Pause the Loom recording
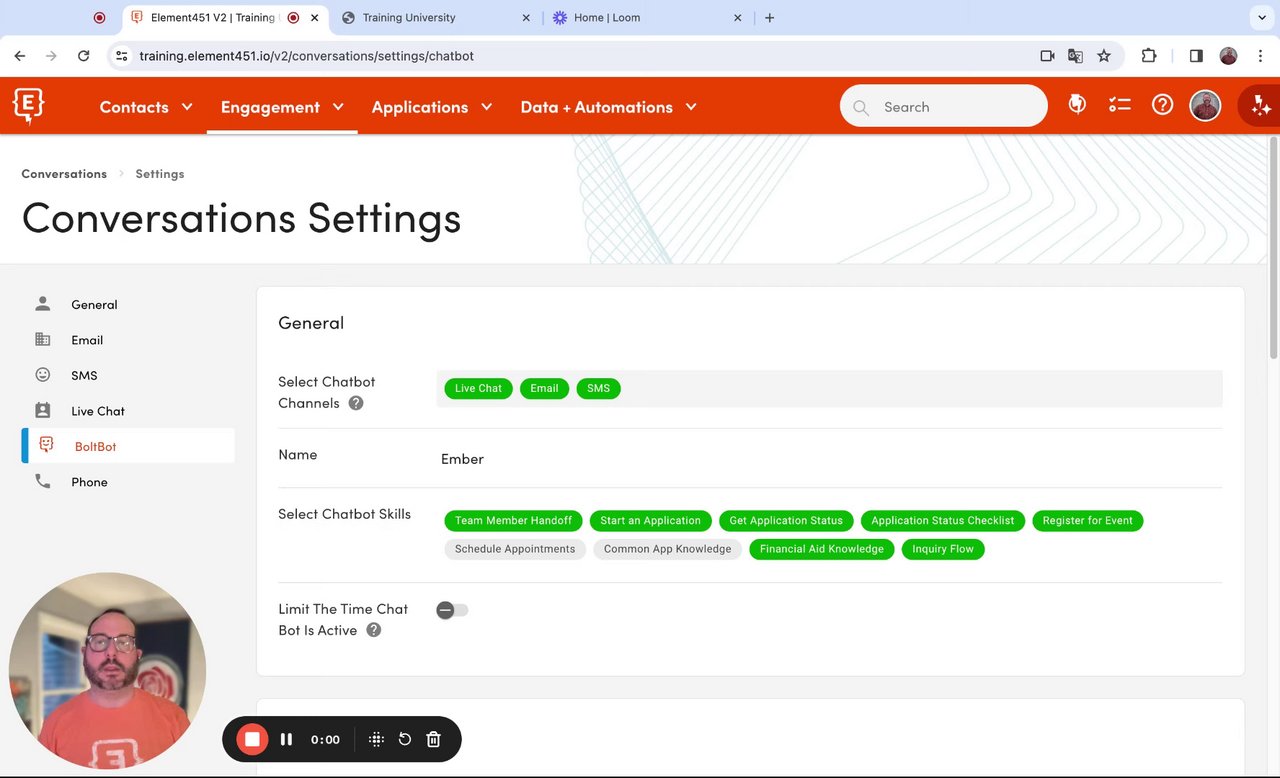 click(286, 739)
